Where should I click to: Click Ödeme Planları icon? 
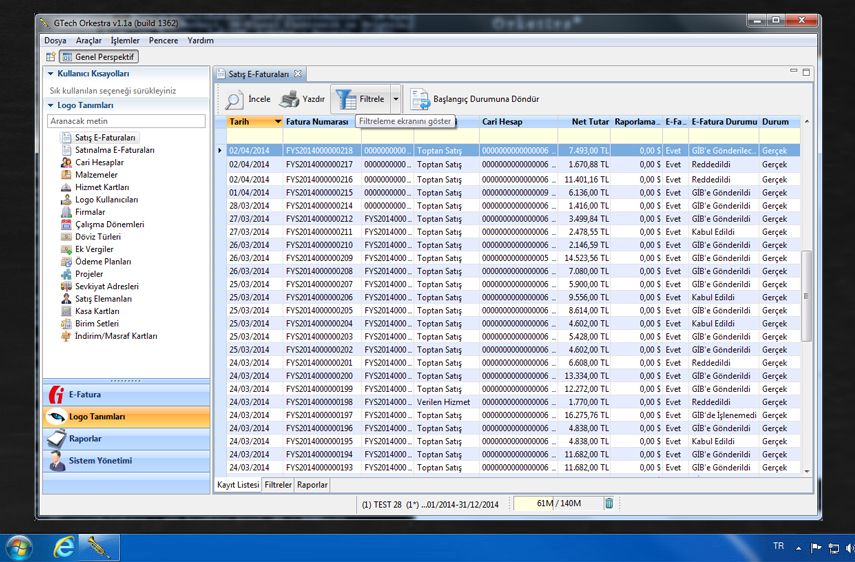coord(67,262)
